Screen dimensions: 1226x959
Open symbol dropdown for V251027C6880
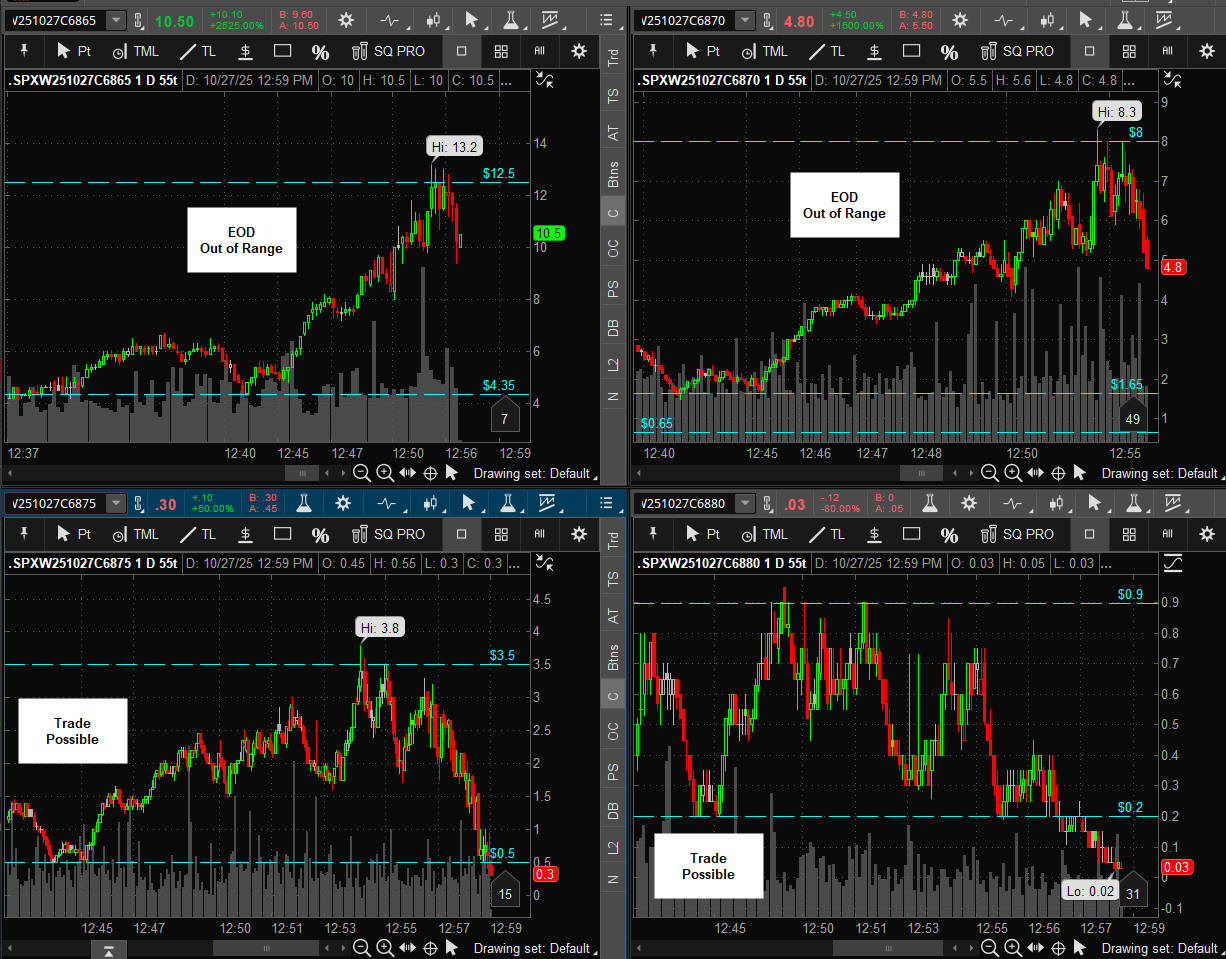pyautogui.click(x=744, y=504)
